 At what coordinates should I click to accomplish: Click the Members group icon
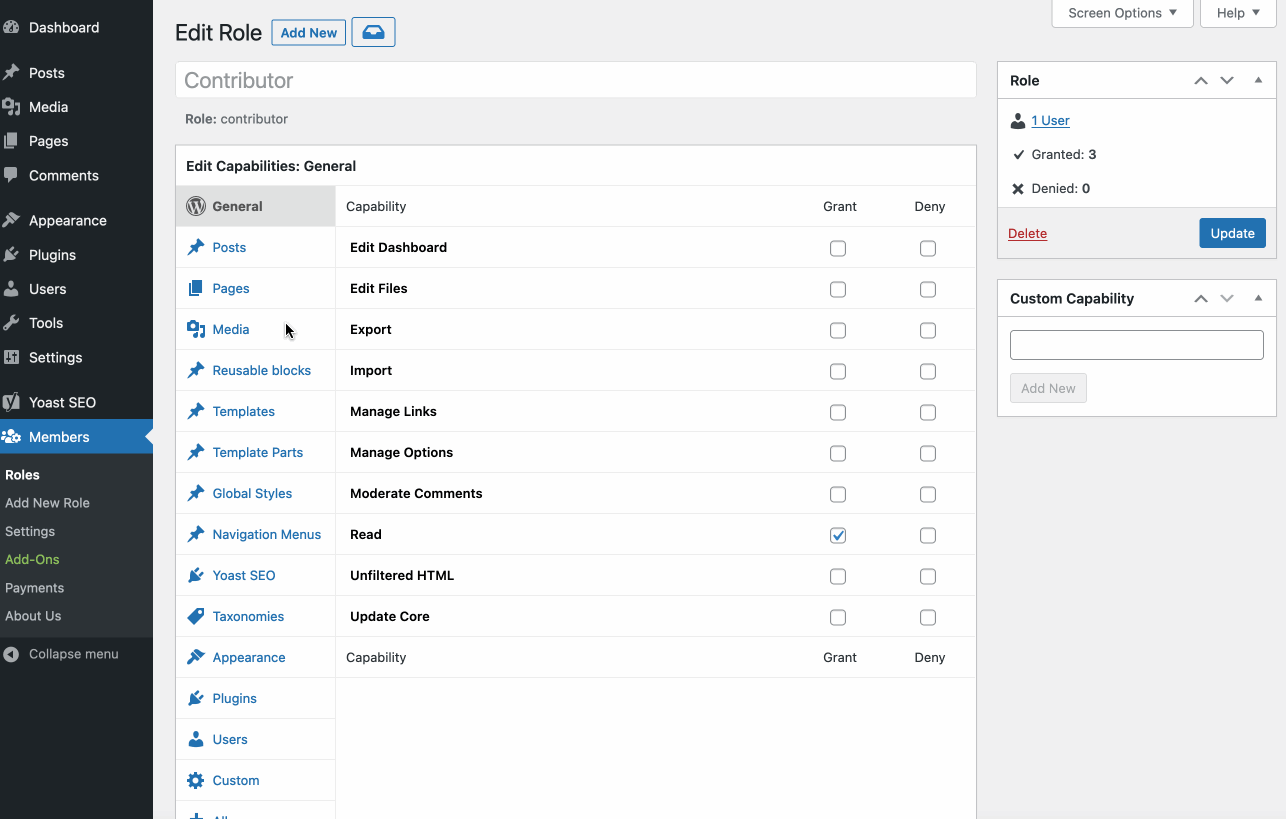(x=11, y=437)
